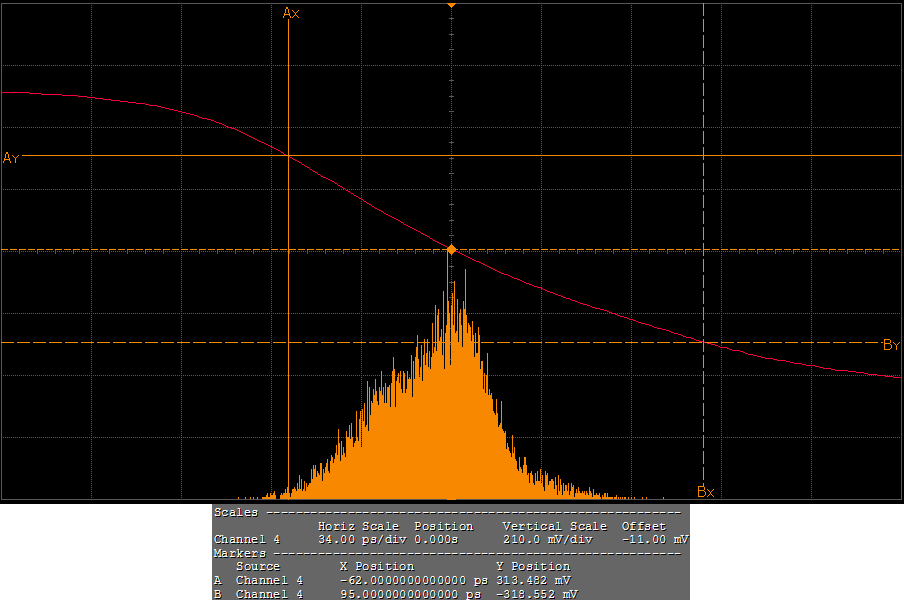Click the 210.0 mV/div vertical scale value
Screen dimensions: 904x600
click(548, 539)
